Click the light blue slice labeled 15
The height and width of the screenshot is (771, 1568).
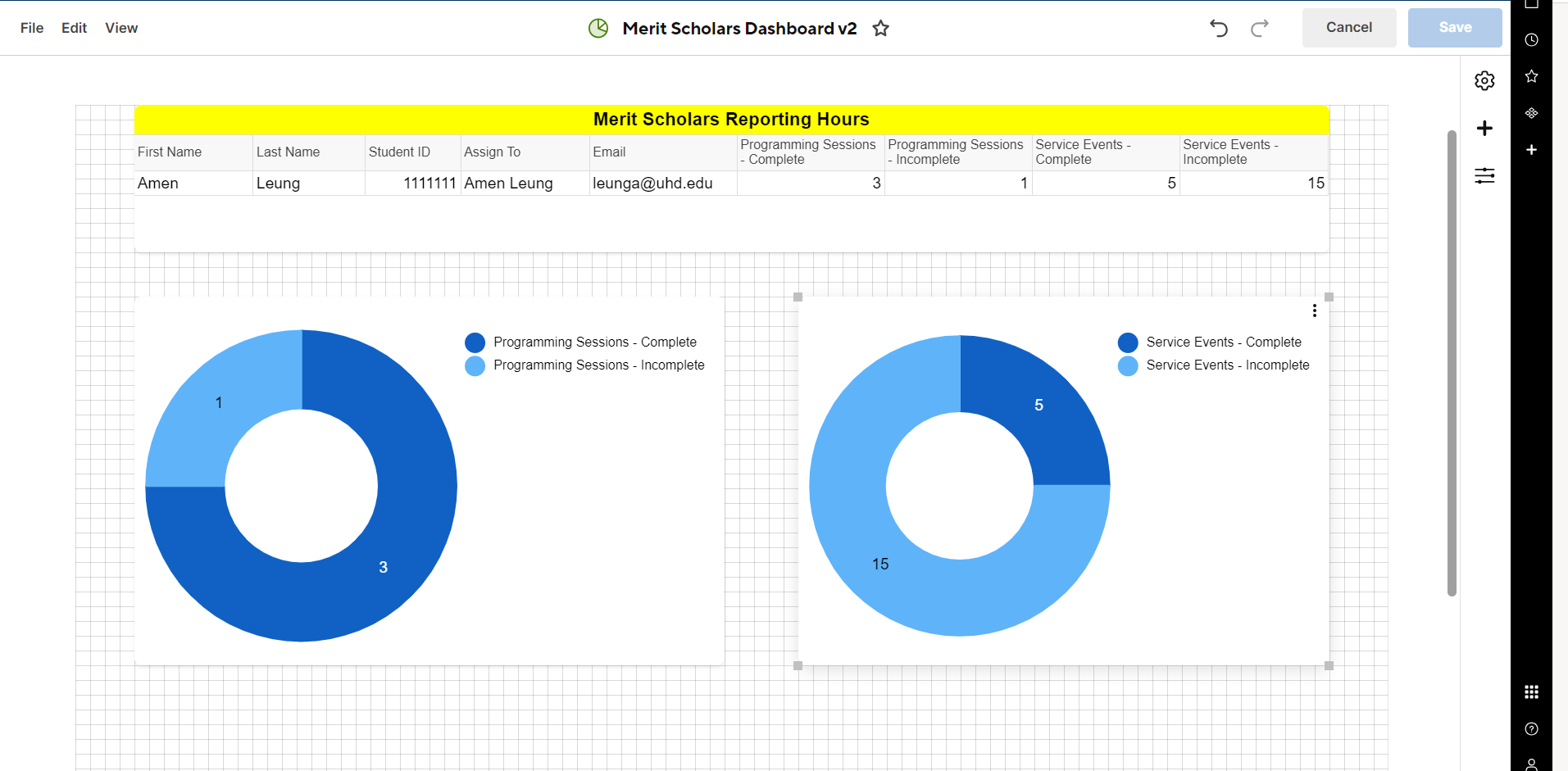[x=880, y=565]
